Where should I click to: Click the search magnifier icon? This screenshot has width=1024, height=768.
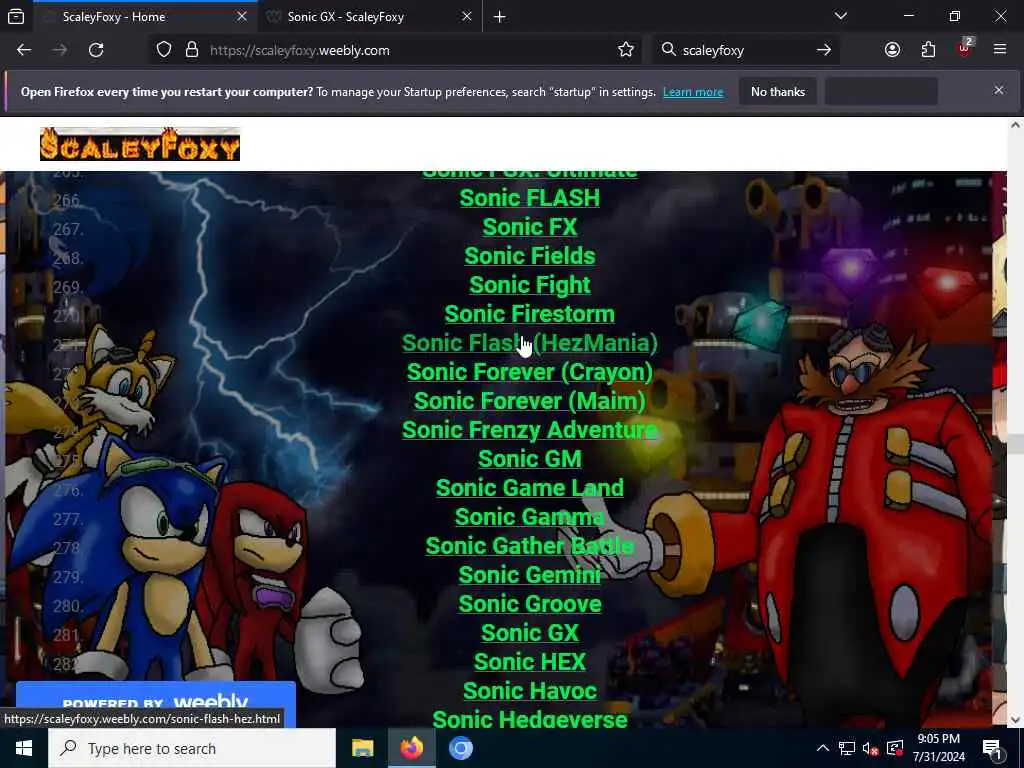click(668, 50)
